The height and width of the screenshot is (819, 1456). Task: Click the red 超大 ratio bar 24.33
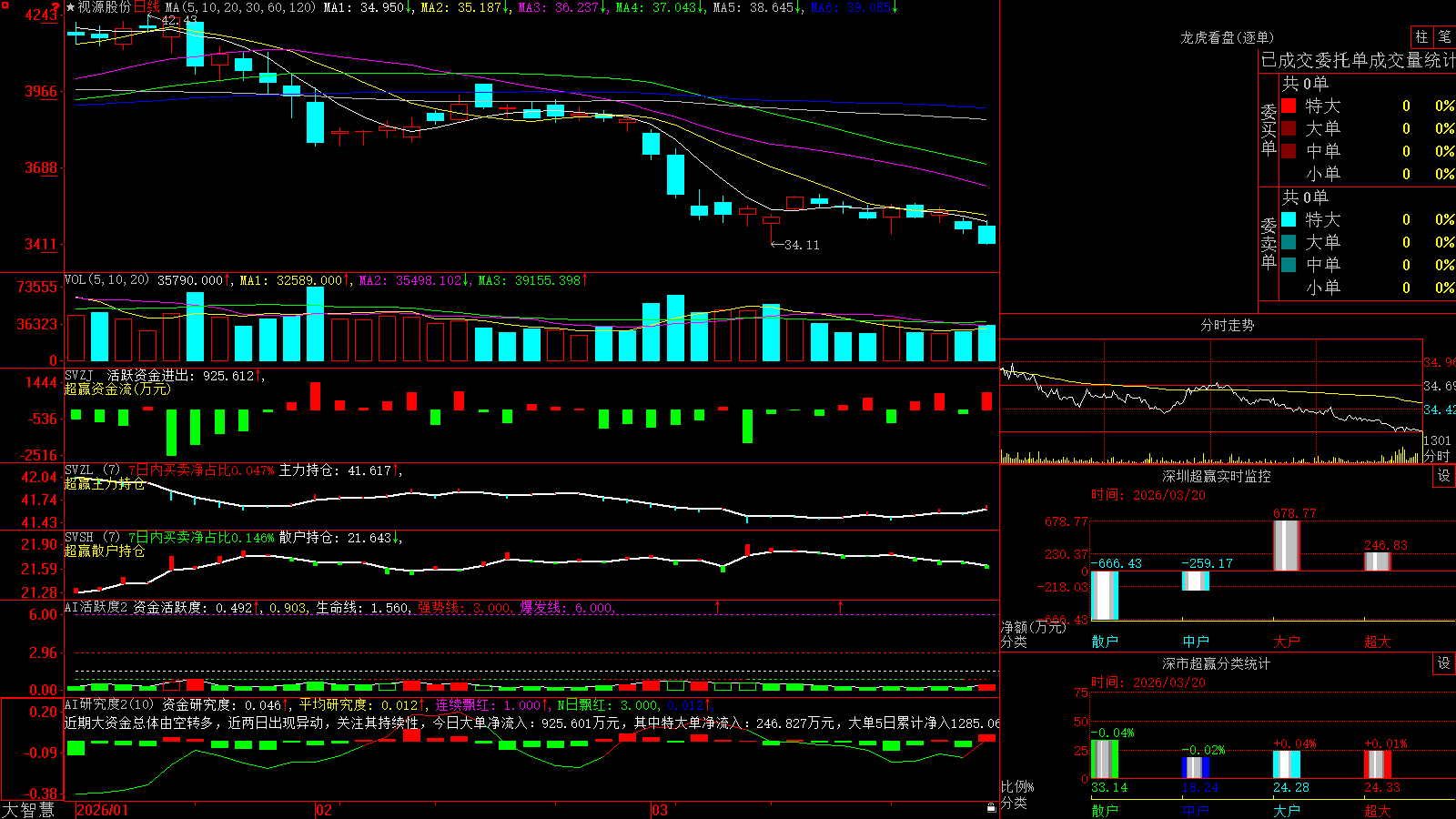[1378, 764]
